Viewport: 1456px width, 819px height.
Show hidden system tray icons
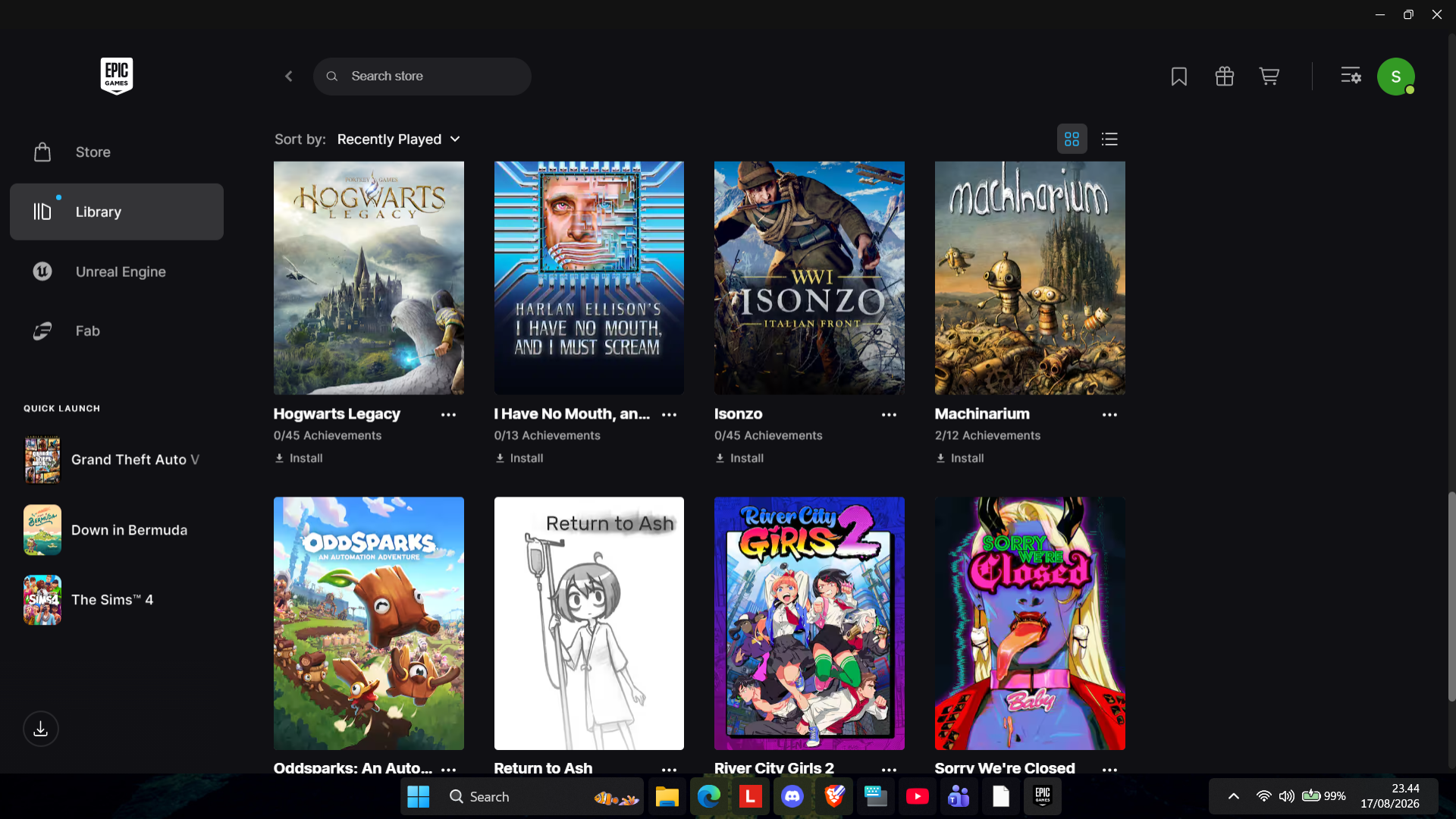click(x=1234, y=796)
